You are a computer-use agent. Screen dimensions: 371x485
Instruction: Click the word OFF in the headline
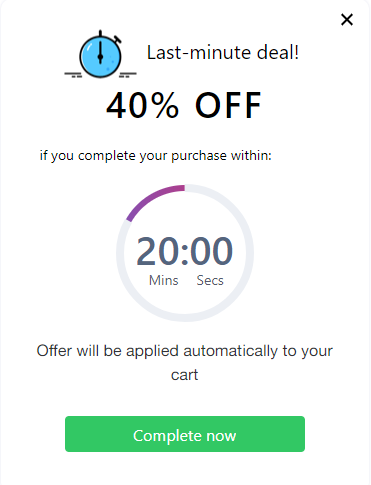pyautogui.click(x=228, y=105)
